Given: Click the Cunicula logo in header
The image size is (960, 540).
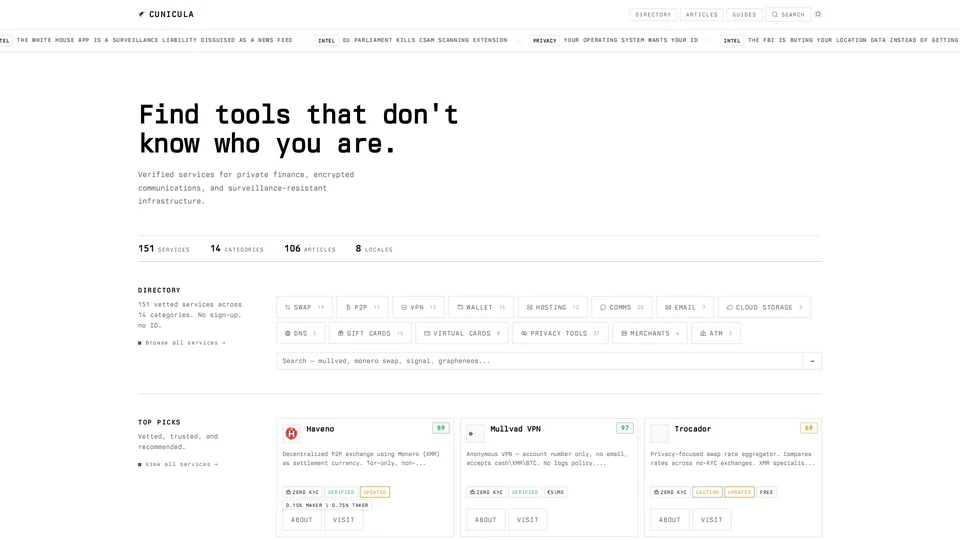Looking at the screenshot, I should [x=166, y=14].
